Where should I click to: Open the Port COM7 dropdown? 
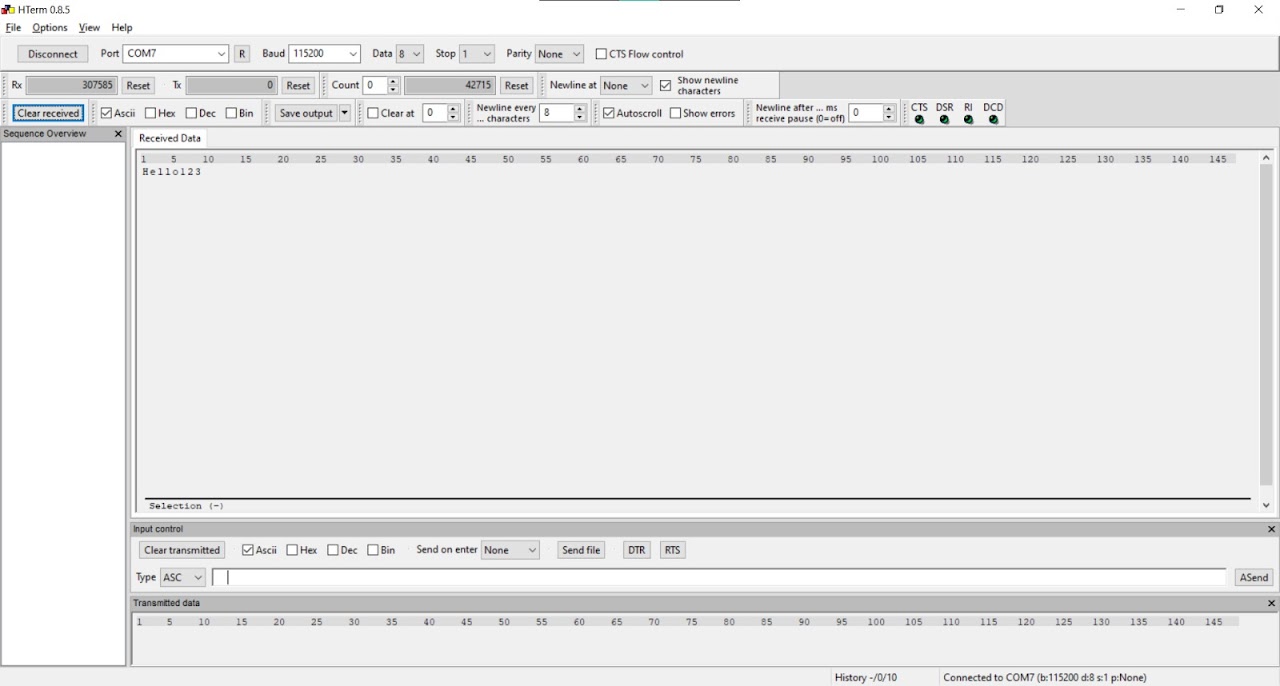point(176,54)
